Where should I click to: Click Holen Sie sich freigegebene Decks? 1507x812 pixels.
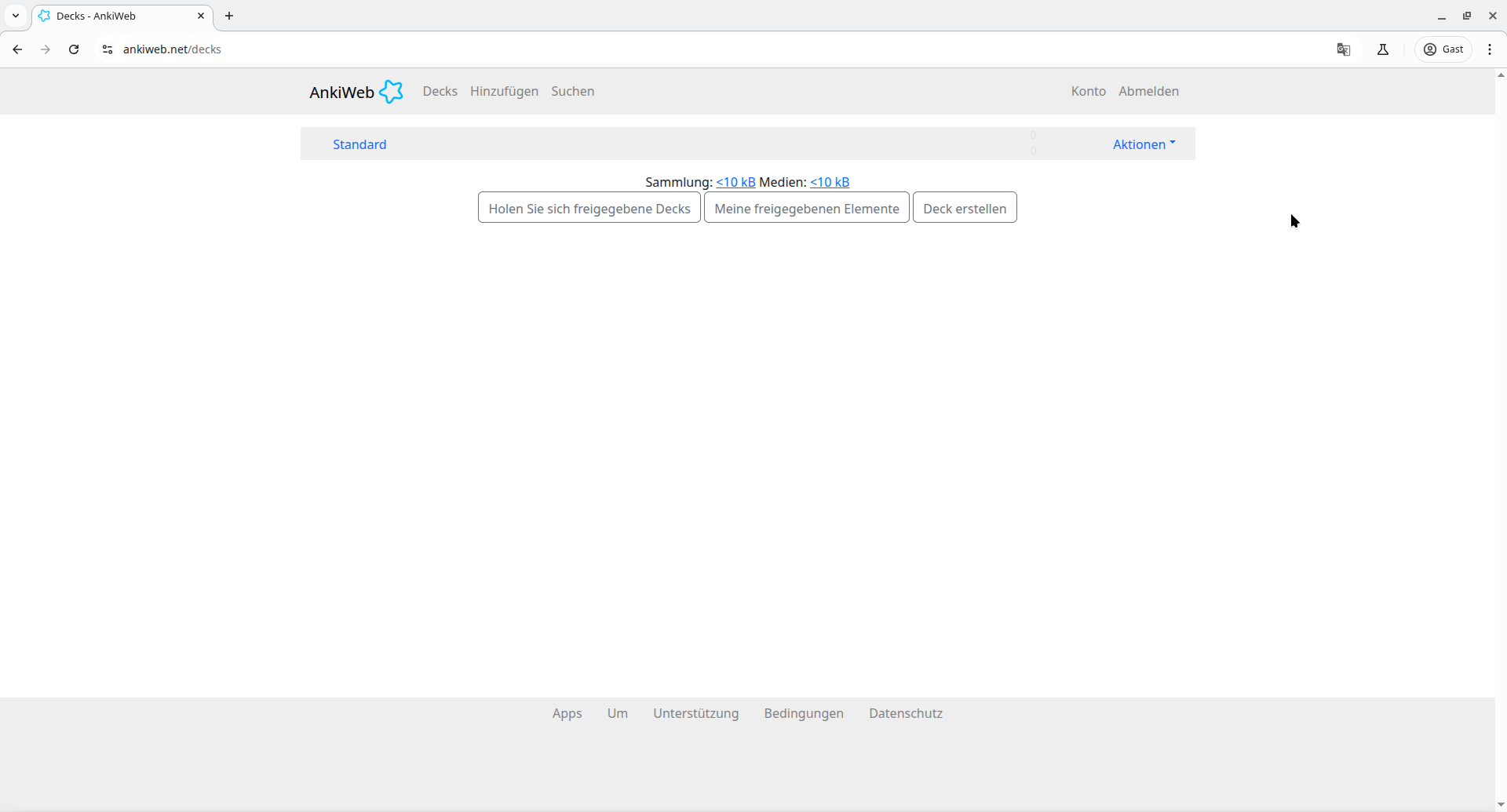589,208
